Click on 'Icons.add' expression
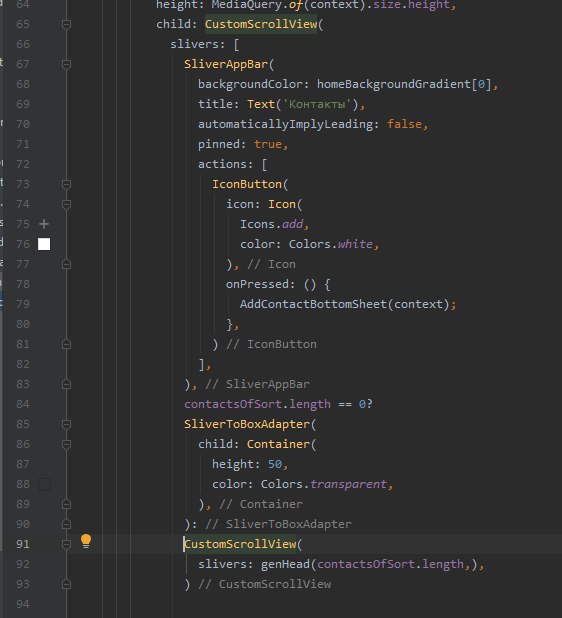Image resolution: width=562 pixels, height=618 pixels. (x=272, y=224)
